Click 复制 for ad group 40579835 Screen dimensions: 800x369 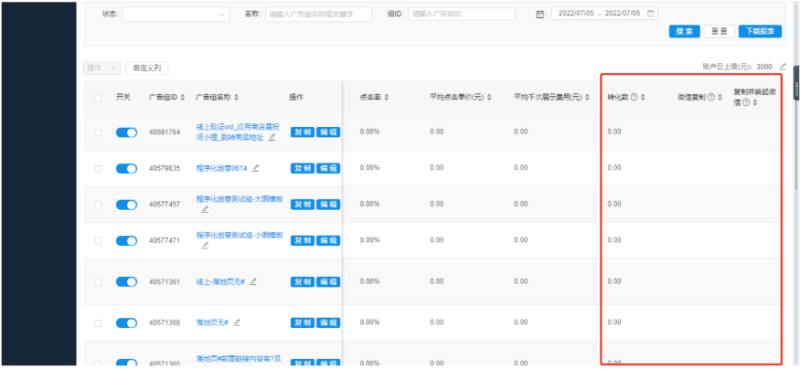pos(302,168)
